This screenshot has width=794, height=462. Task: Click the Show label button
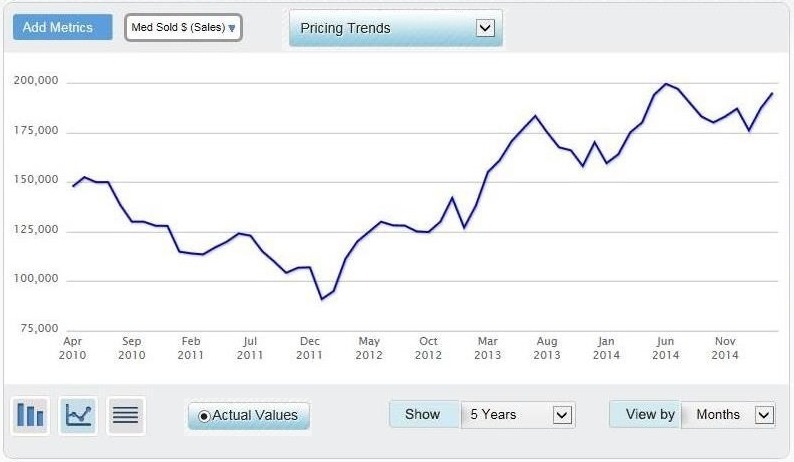[423, 414]
